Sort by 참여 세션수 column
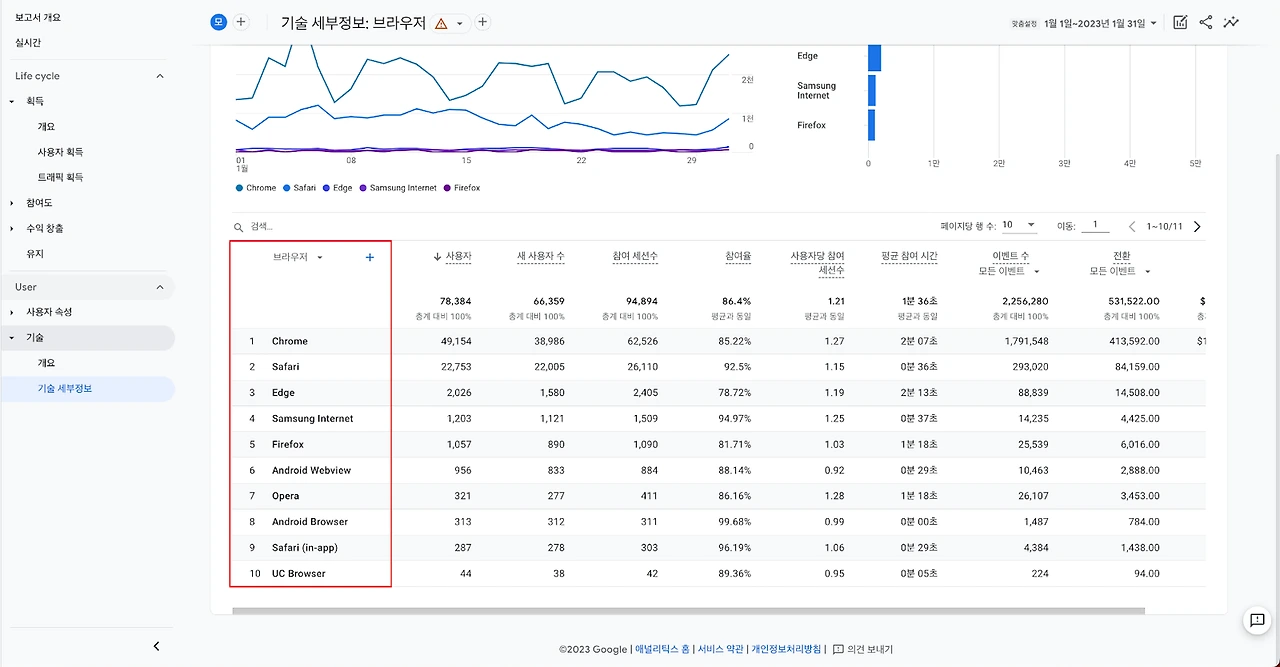The width and height of the screenshot is (1280, 667). coord(635,257)
